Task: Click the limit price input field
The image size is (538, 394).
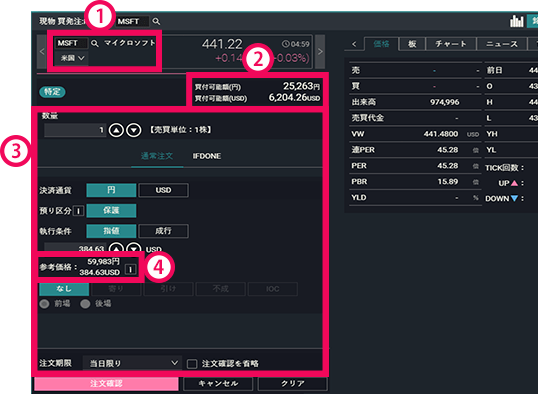Action: (x=75, y=248)
